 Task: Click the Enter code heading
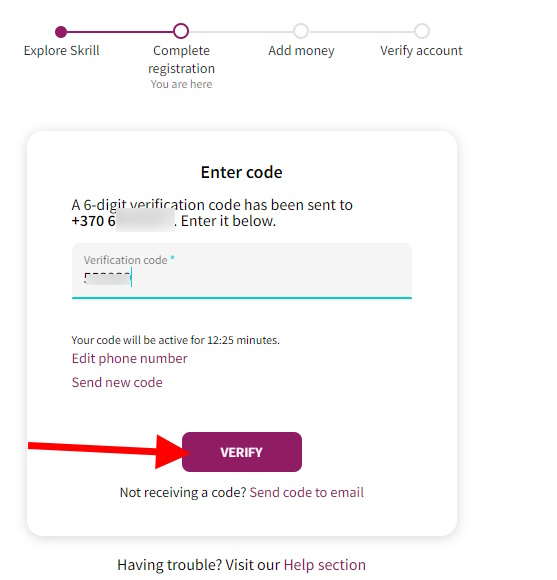242,172
